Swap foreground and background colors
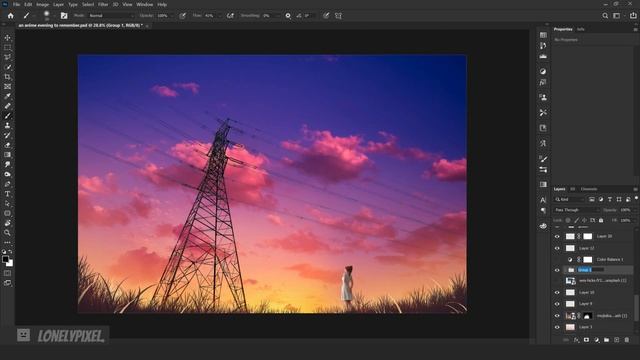 click(x=10, y=252)
